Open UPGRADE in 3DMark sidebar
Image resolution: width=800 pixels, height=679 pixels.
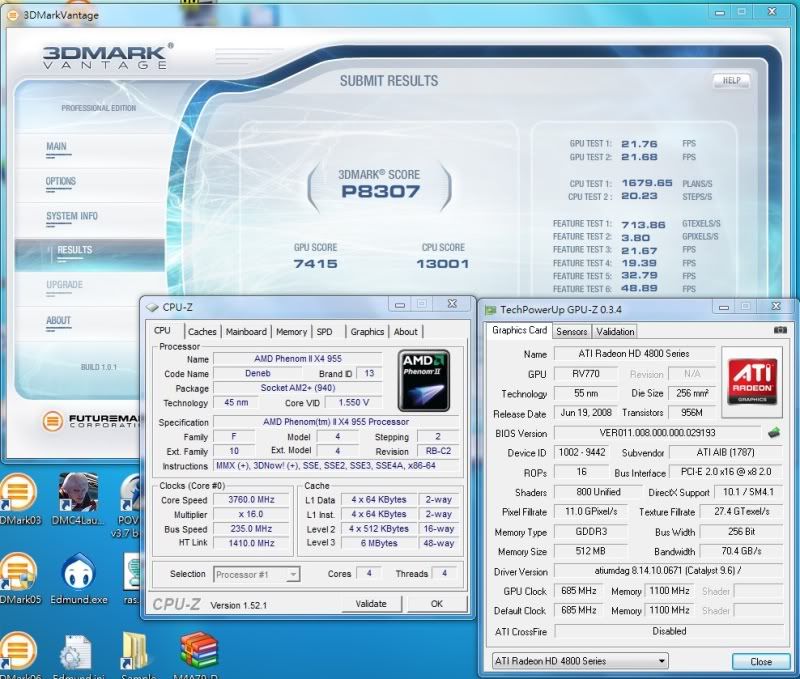pyautogui.click(x=64, y=285)
